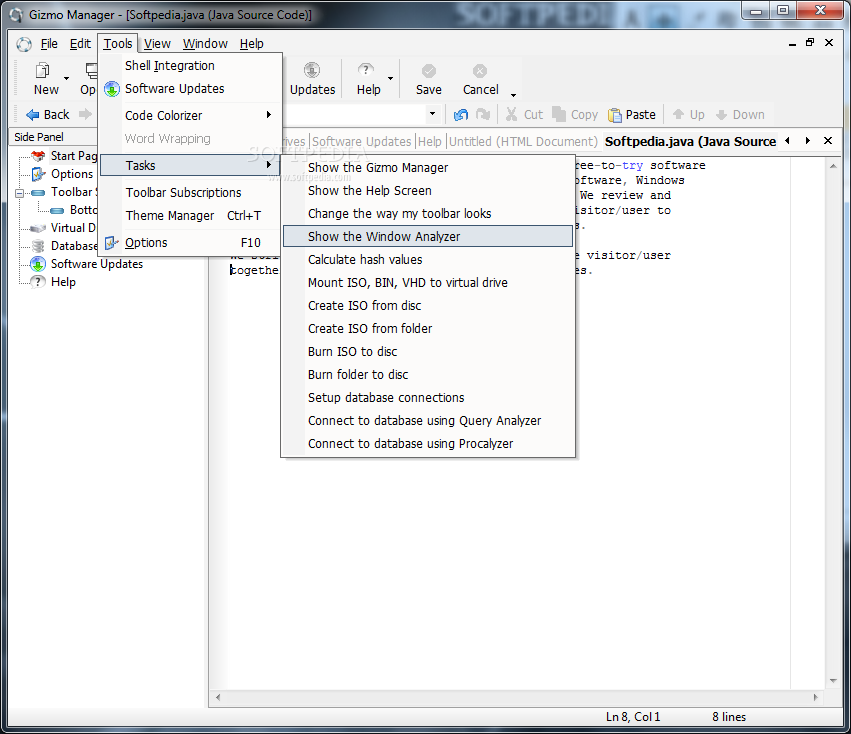
Task: Select Show the Help Screen task
Action: pos(428,191)
